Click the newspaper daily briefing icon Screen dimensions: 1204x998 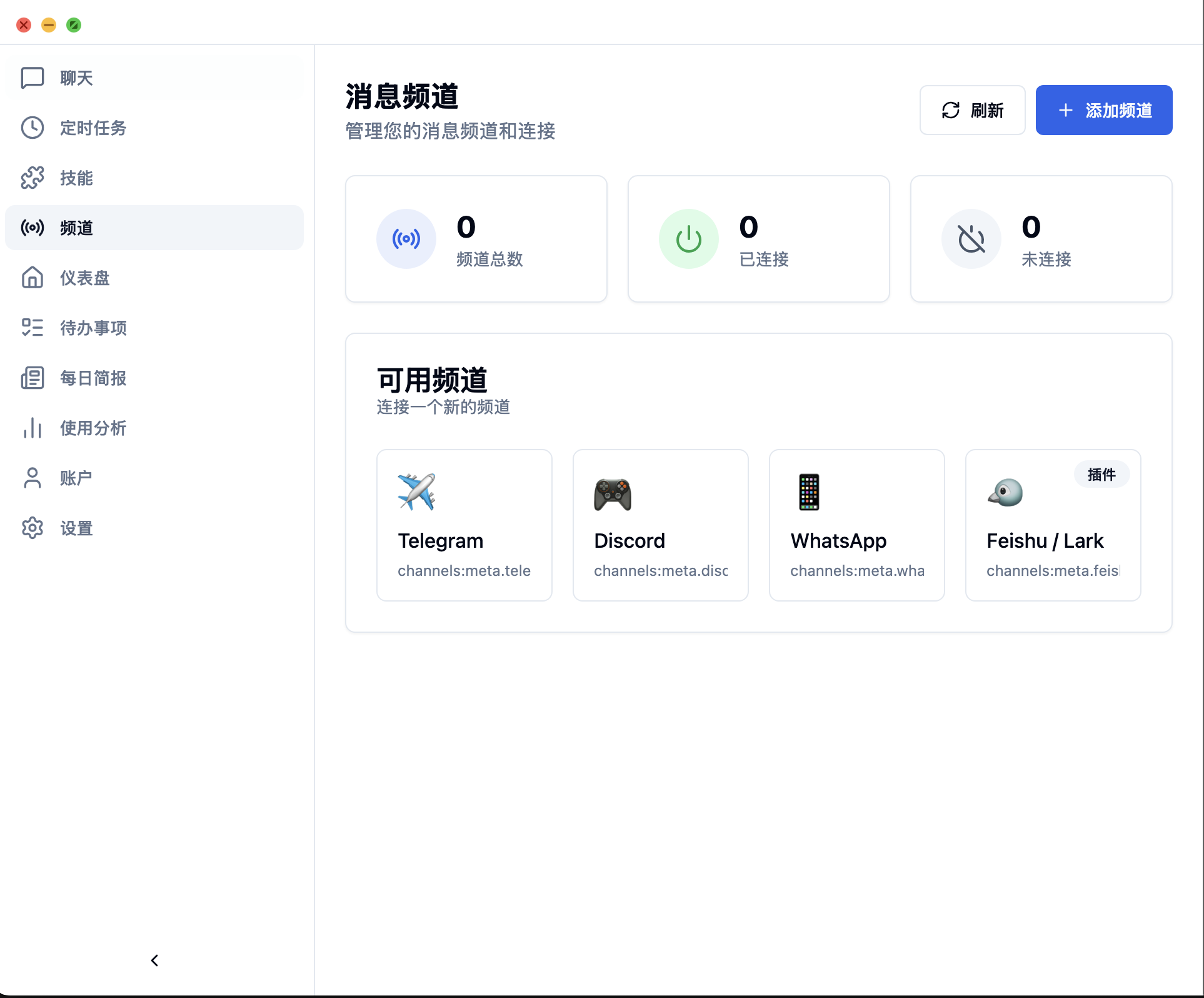[x=33, y=378]
